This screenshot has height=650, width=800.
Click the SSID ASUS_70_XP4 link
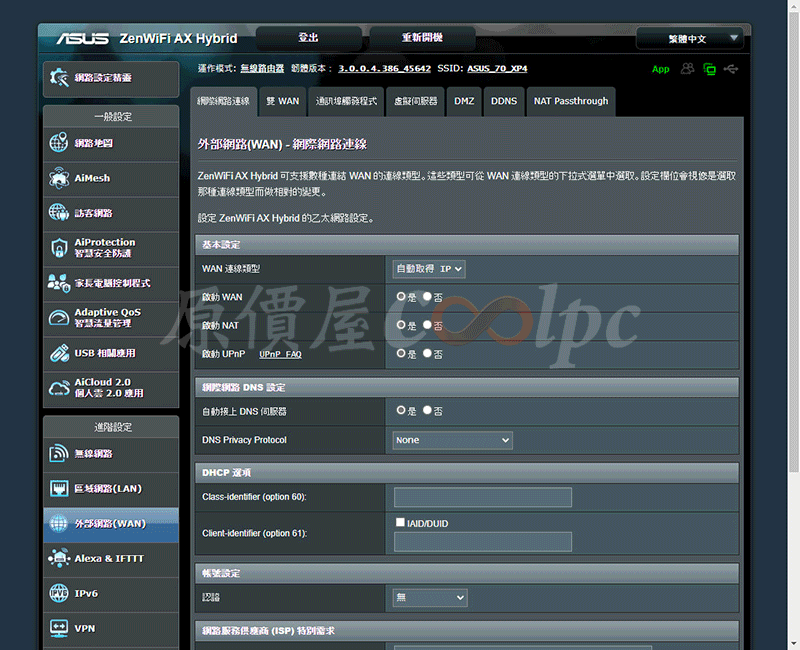pyautogui.click(x=497, y=68)
